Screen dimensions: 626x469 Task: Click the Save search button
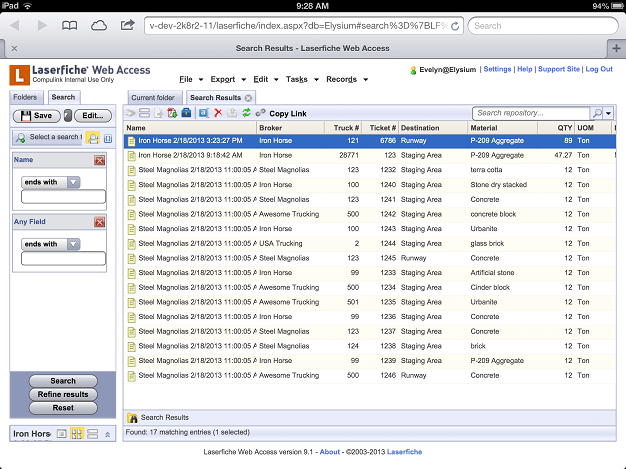[37, 116]
